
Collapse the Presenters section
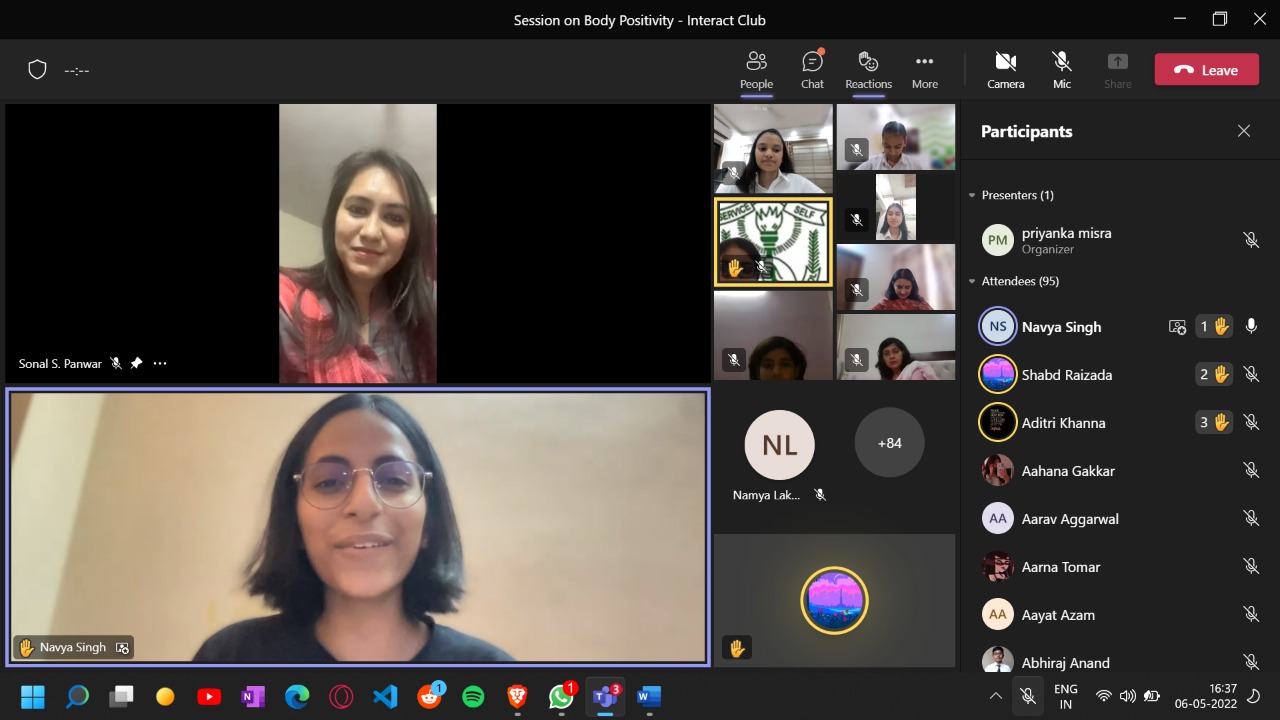(972, 195)
